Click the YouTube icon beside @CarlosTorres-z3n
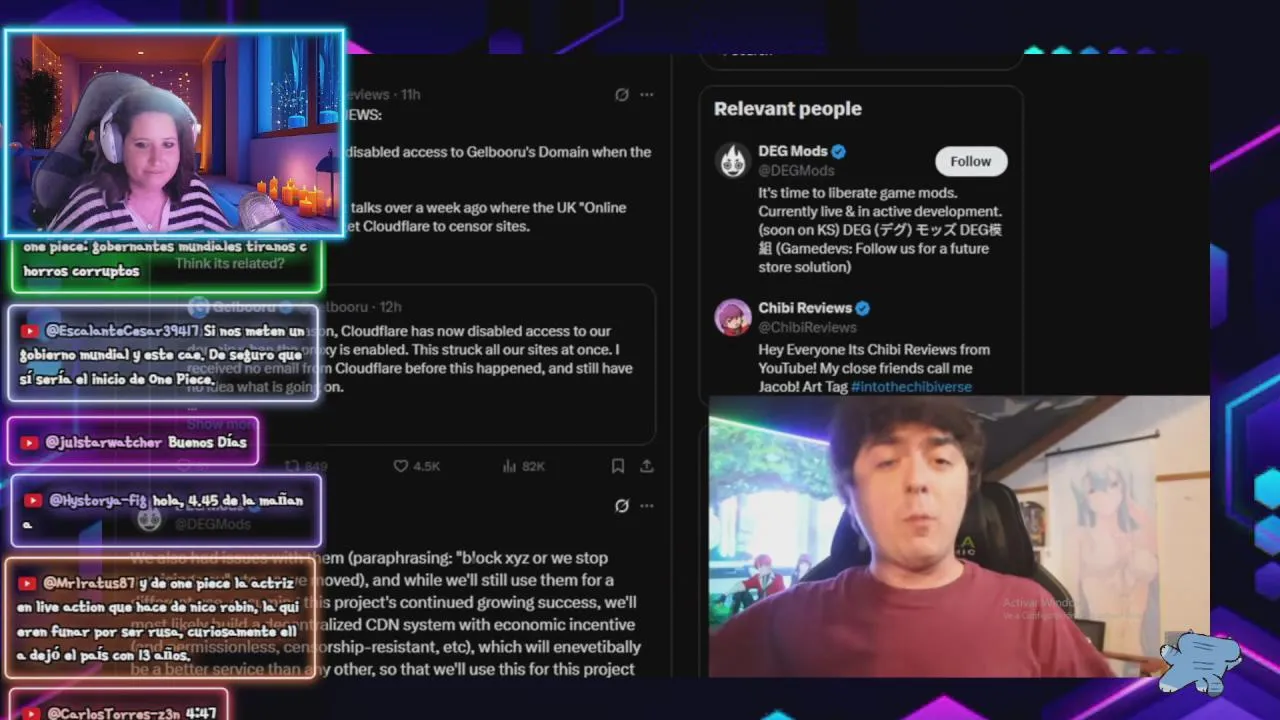This screenshot has height=720, width=1280. 30,714
